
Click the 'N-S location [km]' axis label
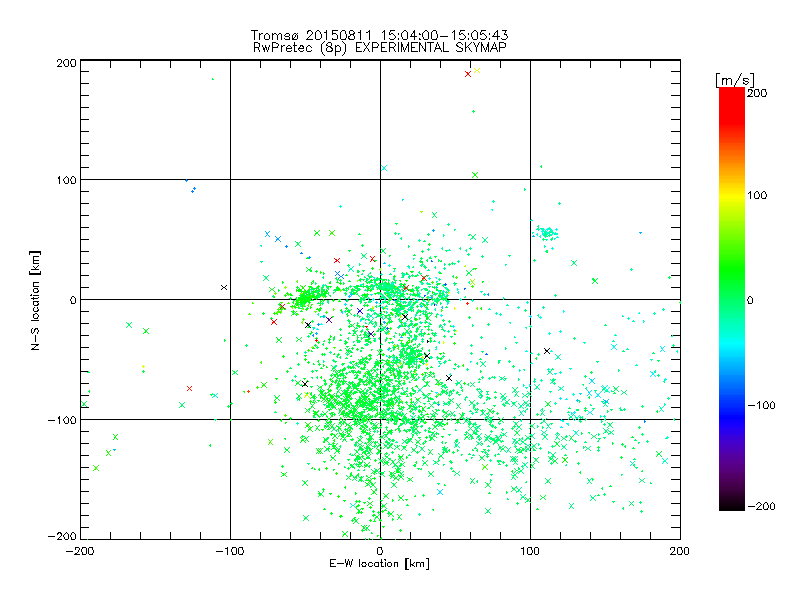pyautogui.click(x=35, y=301)
